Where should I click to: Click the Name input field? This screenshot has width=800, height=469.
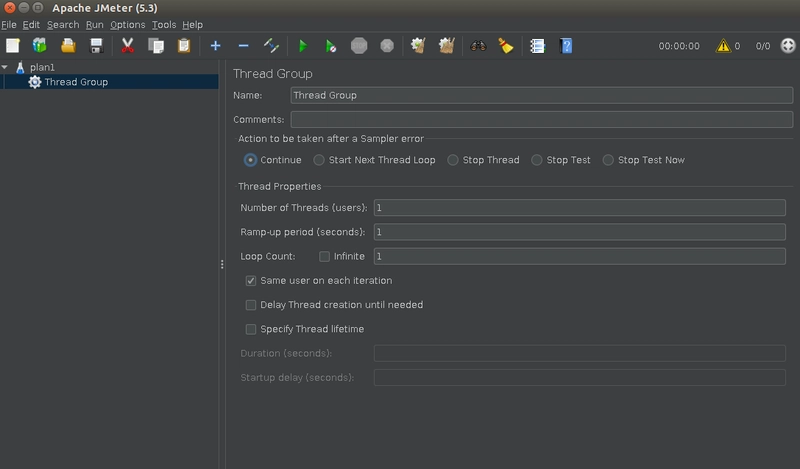[x=541, y=95]
